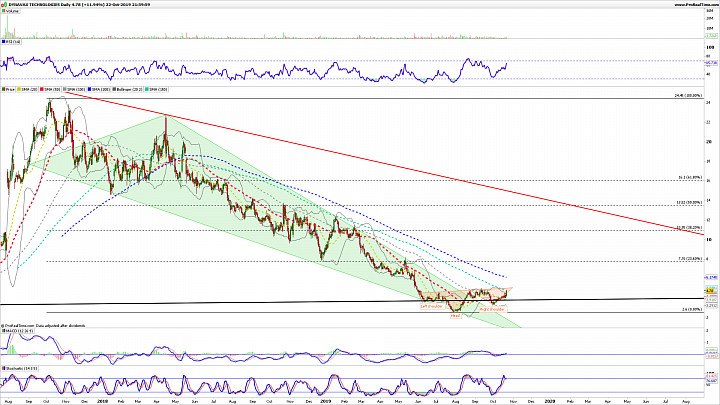Click the 38.20% Fibonacci level label

tap(689, 227)
